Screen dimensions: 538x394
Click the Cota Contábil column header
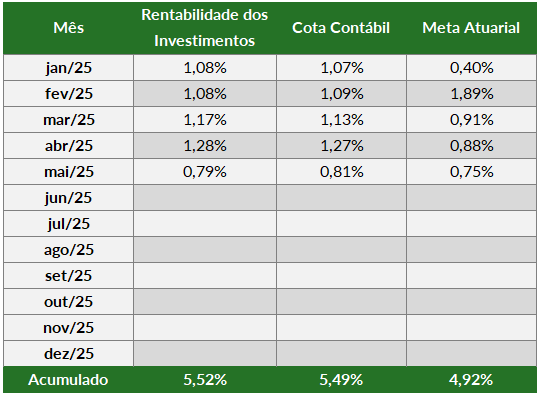(341, 28)
